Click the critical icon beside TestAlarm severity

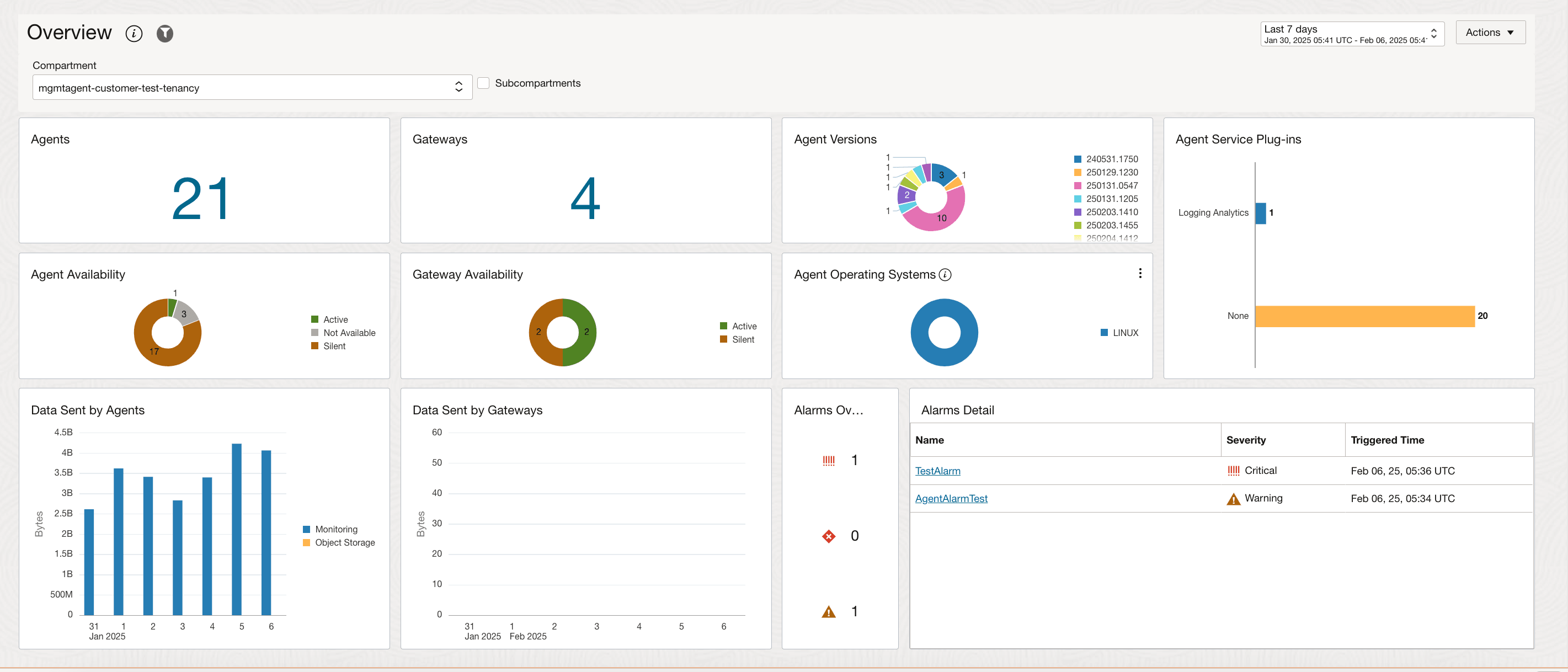click(x=1233, y=471)
